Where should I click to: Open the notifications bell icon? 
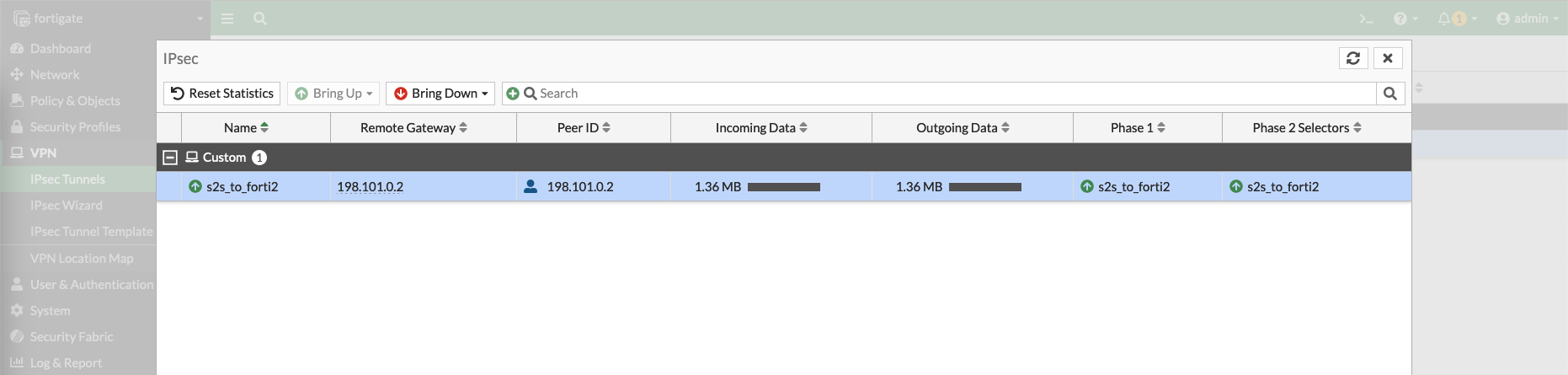click(x=1444, y=19)
